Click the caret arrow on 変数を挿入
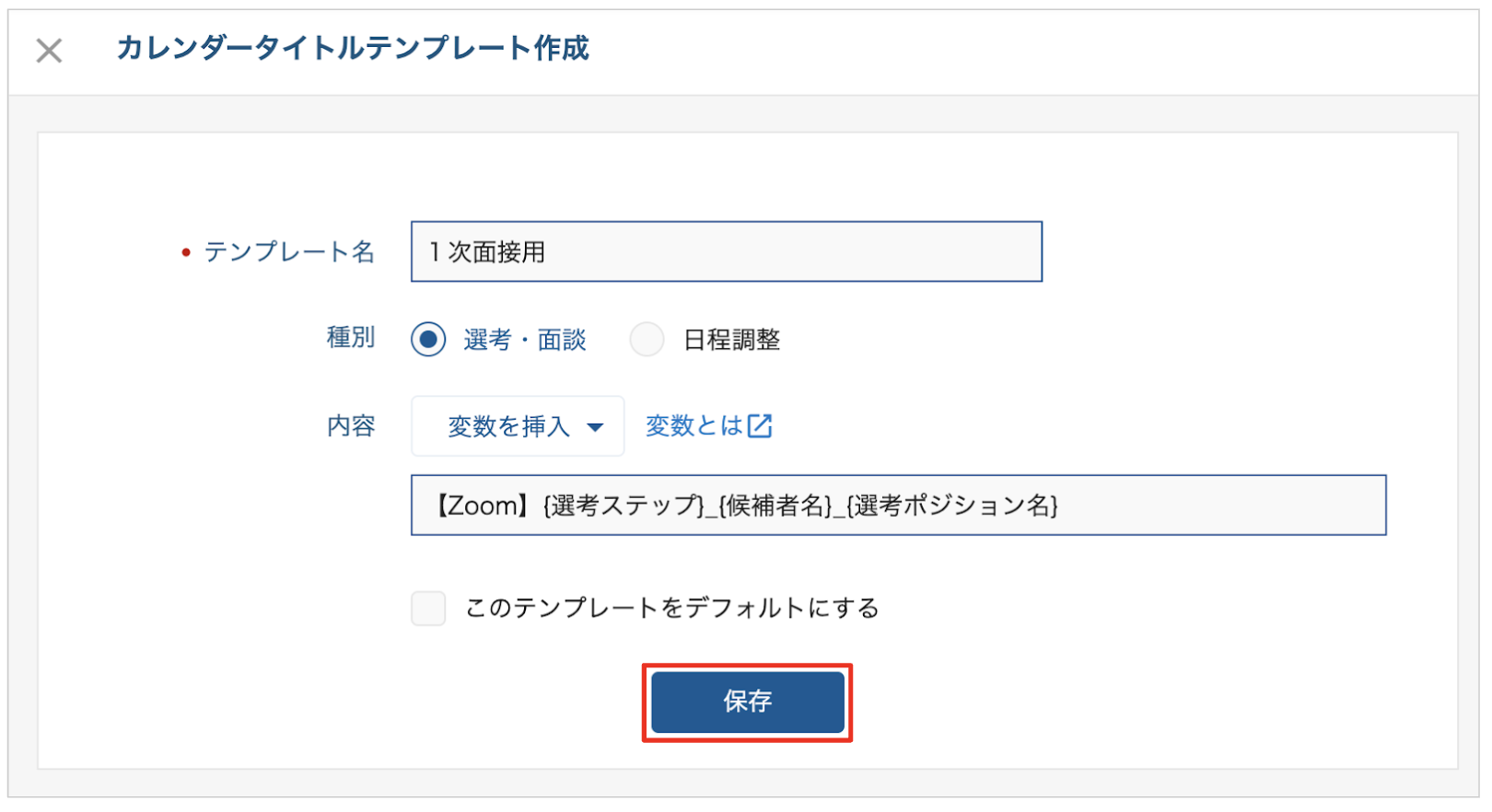Image resolution: width=1492 pixels, height=812 pixels. 595,427
